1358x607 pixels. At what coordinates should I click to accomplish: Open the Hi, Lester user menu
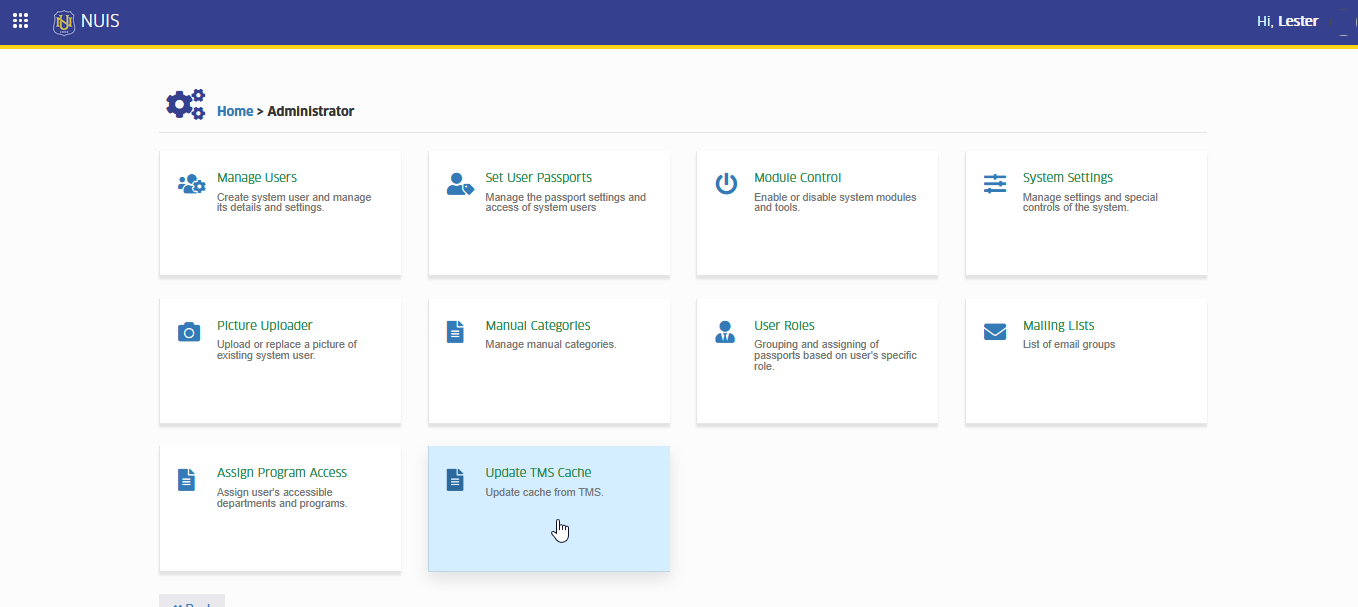[1288, 21]
